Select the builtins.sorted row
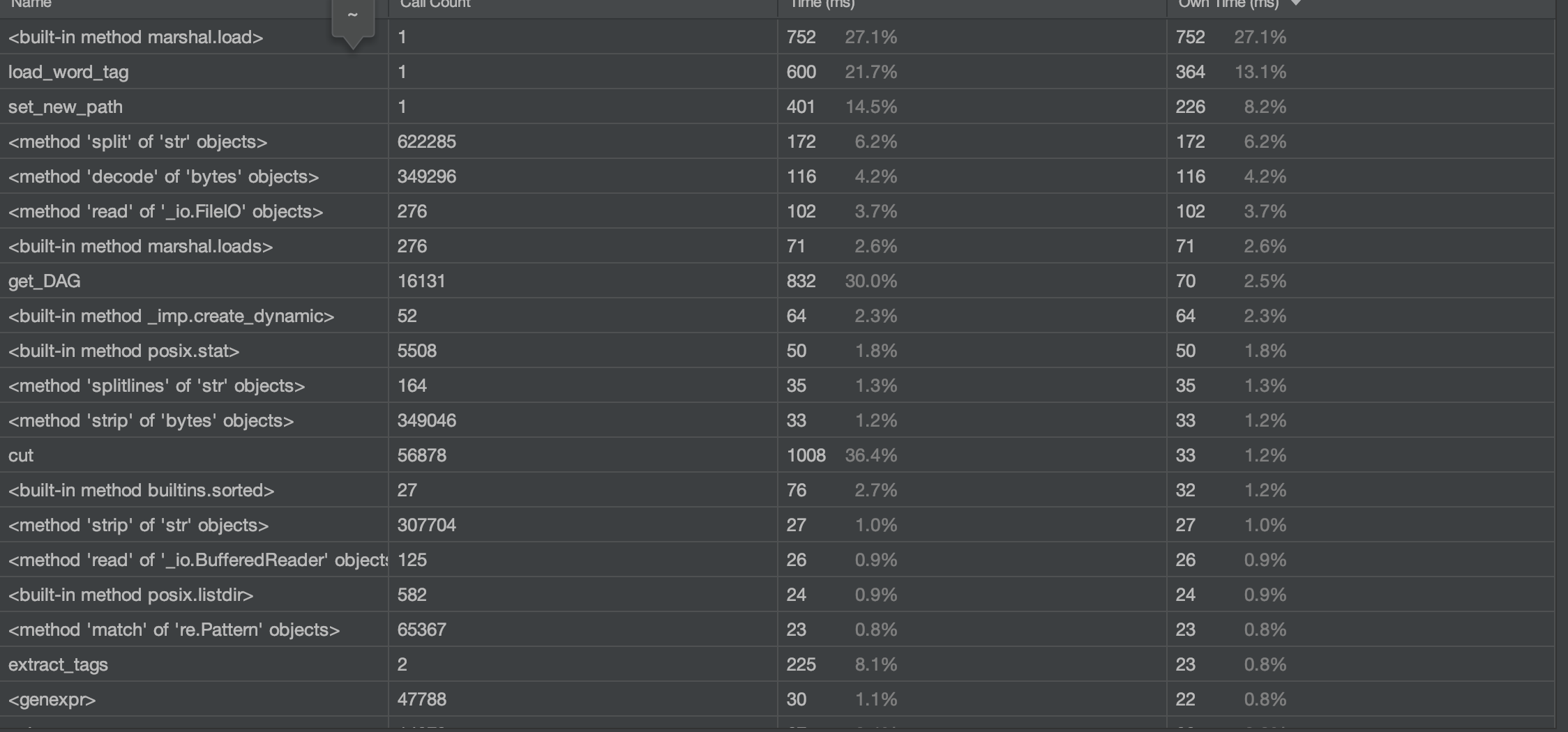The image size is (1568, 732). [777, 490]
